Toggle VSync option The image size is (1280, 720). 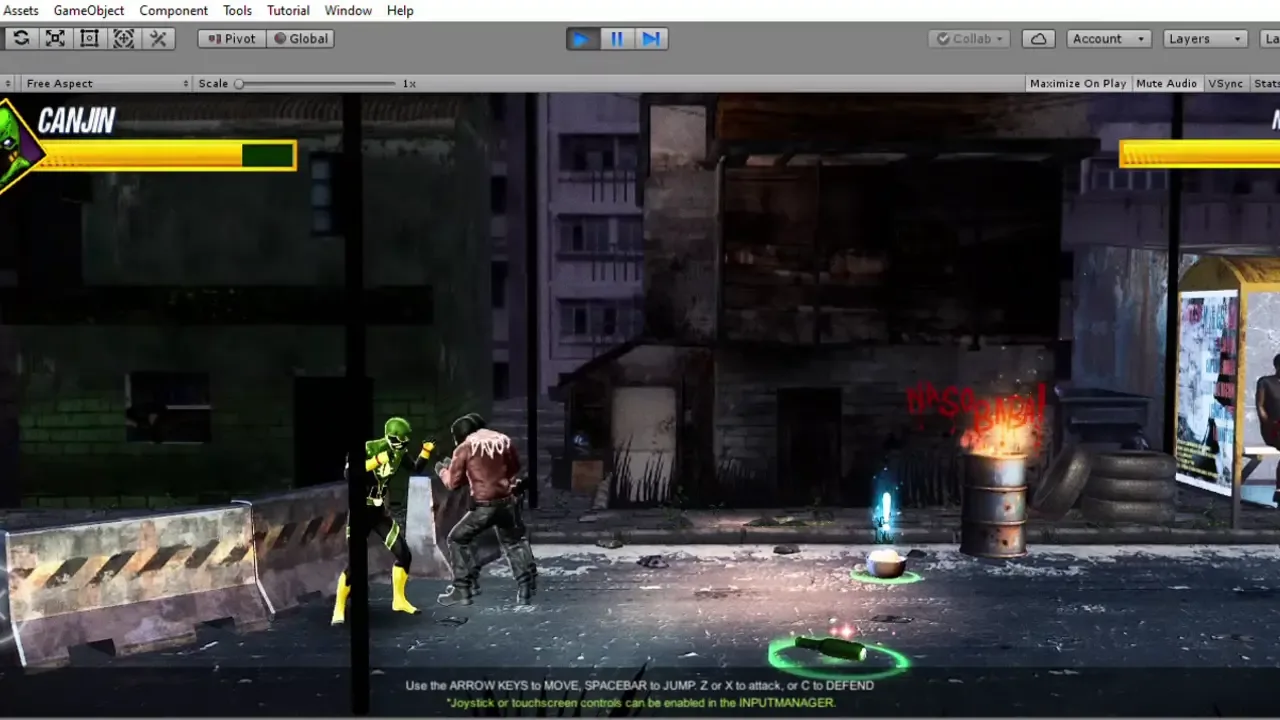coord(1226,83)
